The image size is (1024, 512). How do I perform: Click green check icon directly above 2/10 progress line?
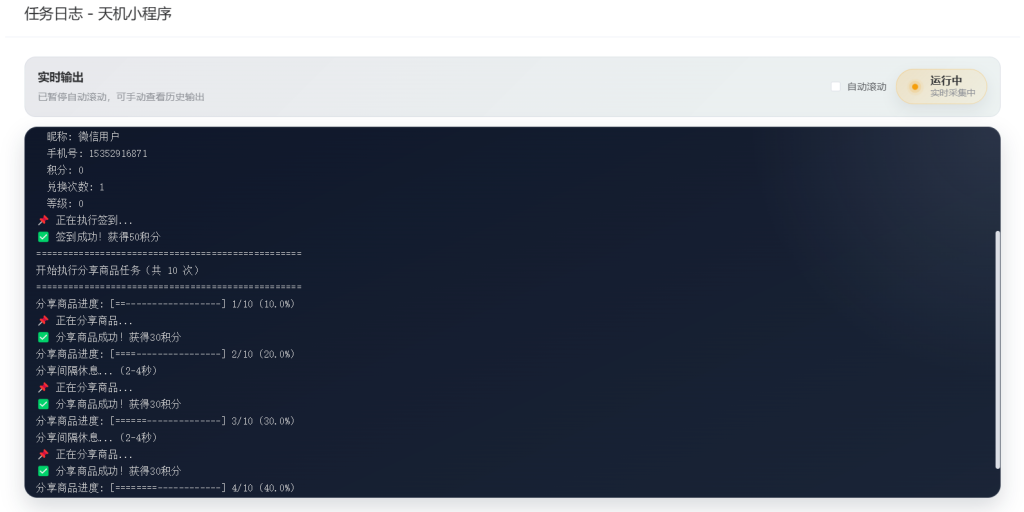pyautogui.click(x=43, y=337)
